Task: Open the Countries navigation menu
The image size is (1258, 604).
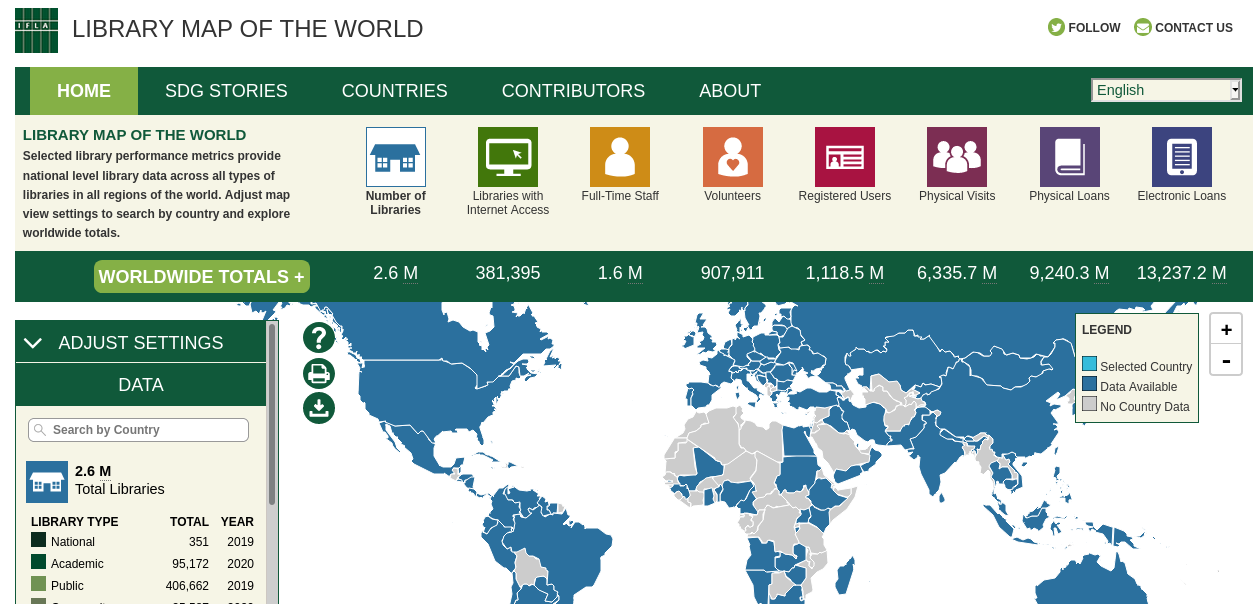Action: tap(394, 90)
